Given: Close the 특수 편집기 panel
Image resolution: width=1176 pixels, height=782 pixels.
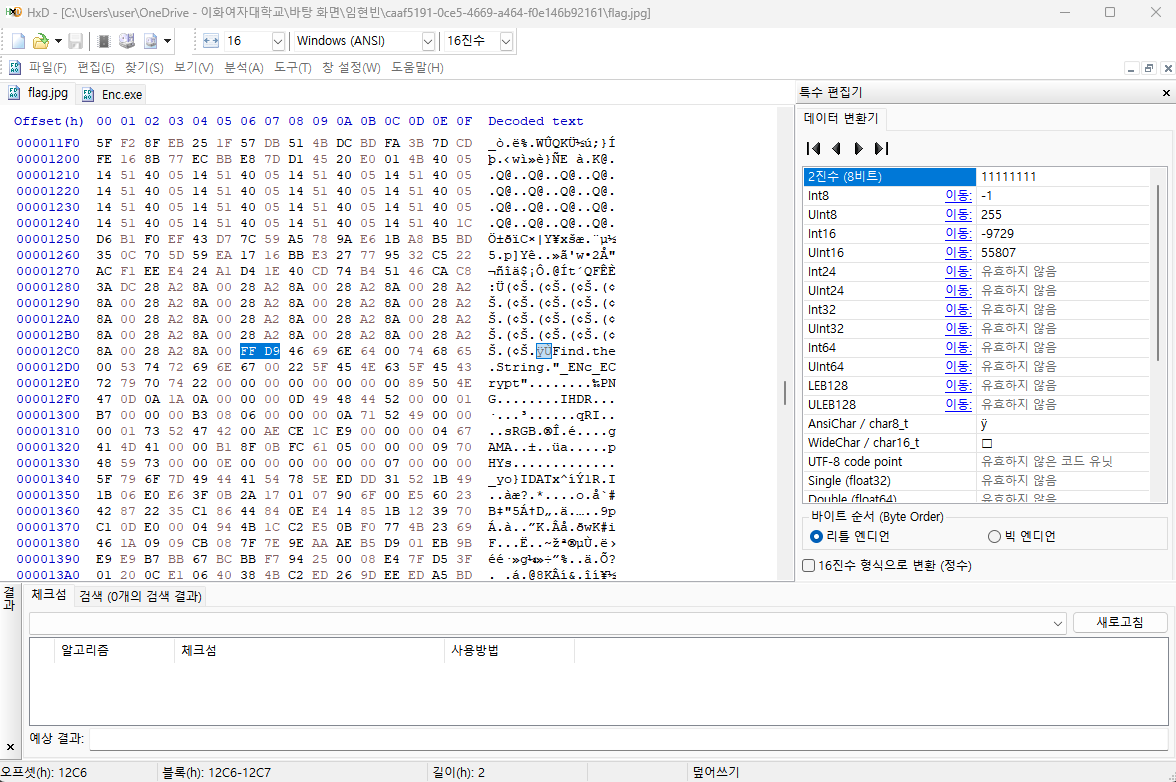Looking at the screenshot, I should tap(1166, 93).
